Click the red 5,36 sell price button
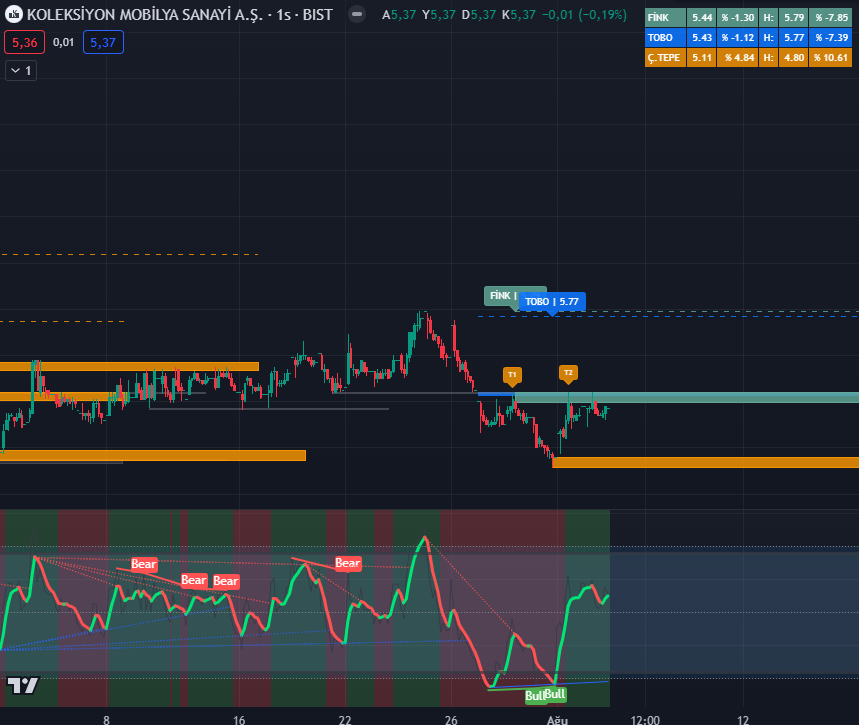859x725 pixels. coord(25,43)
